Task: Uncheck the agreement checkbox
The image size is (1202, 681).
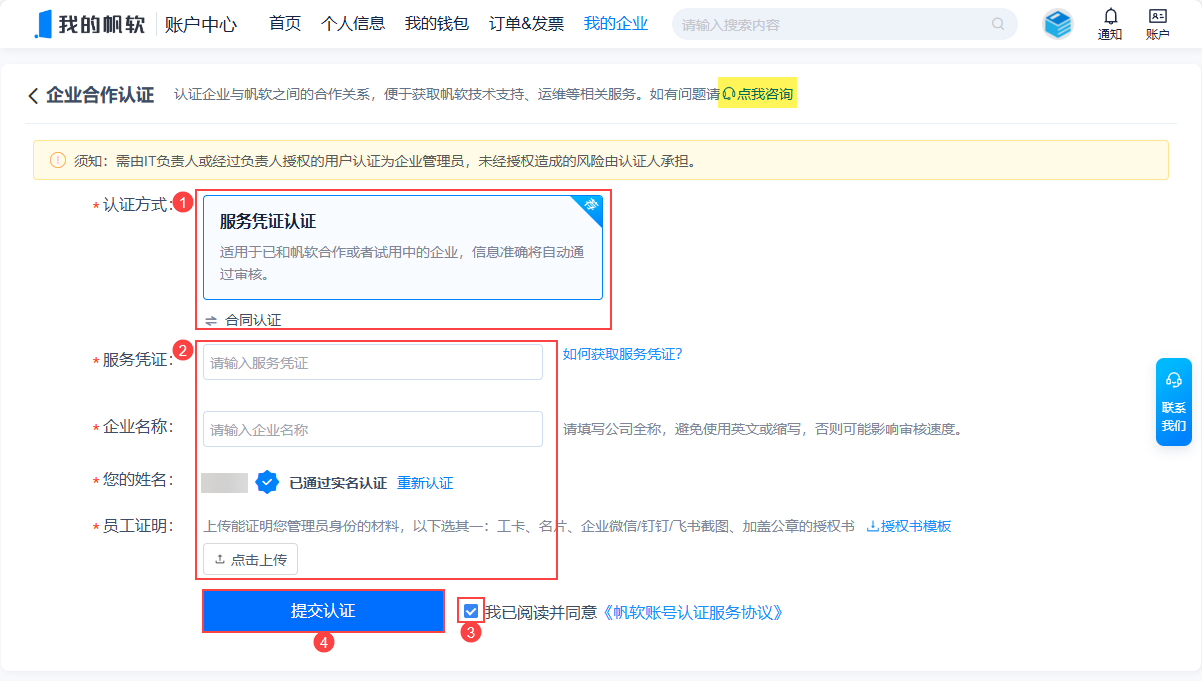Action: [x=471, y=610]
